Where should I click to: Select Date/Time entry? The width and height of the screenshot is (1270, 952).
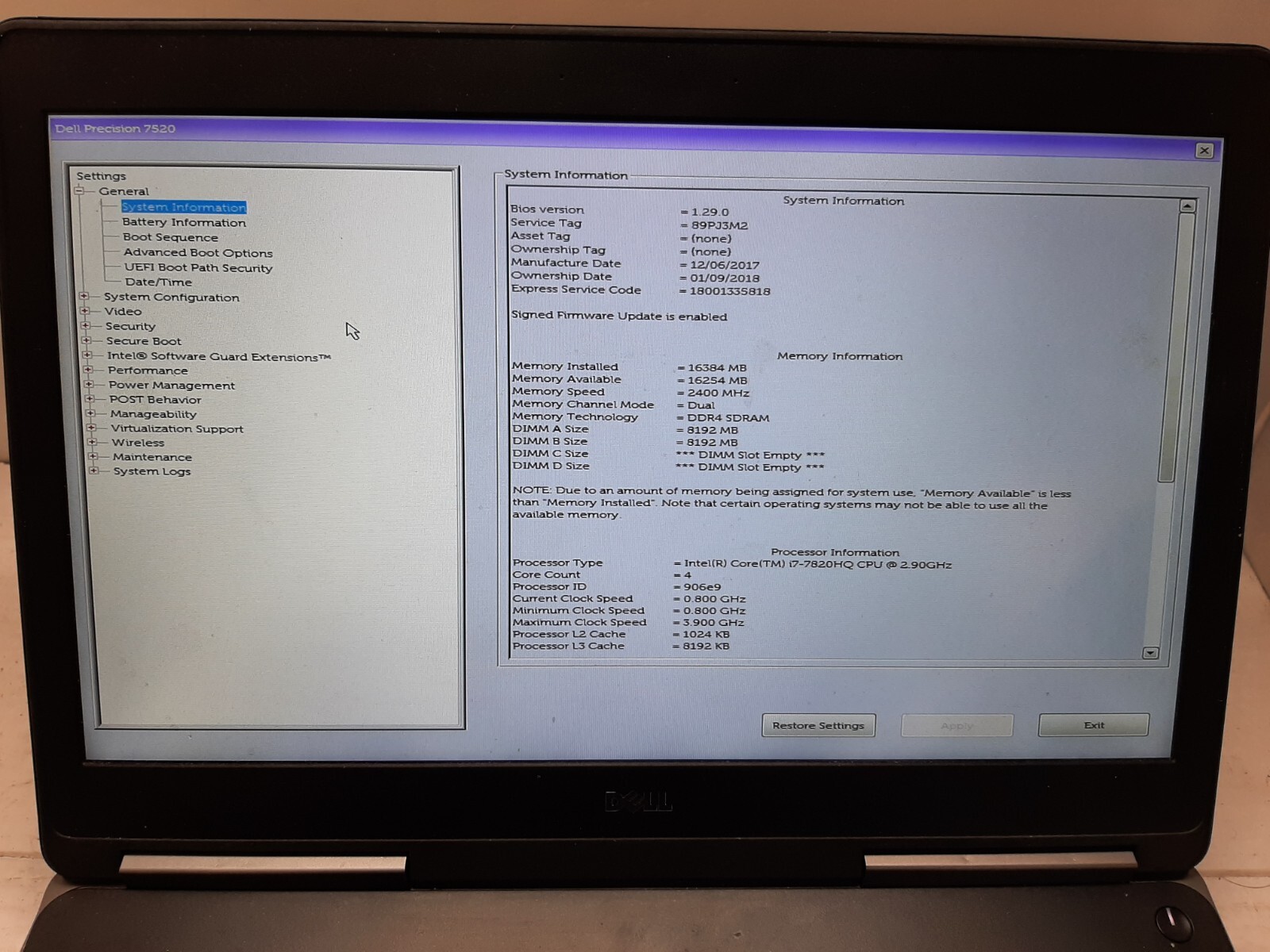point(158,282)
